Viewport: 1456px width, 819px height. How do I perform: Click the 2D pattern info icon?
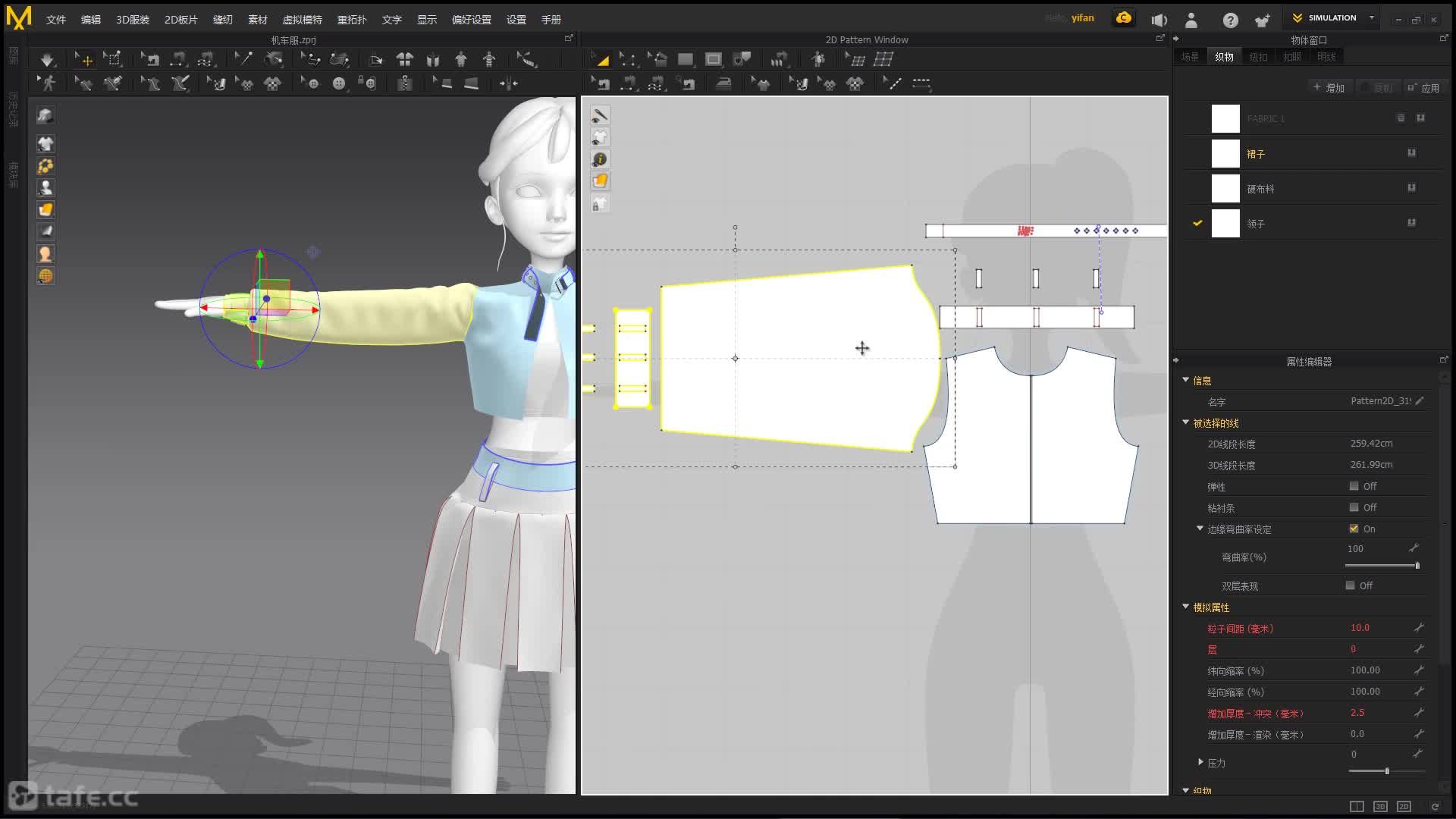(600, 159)
